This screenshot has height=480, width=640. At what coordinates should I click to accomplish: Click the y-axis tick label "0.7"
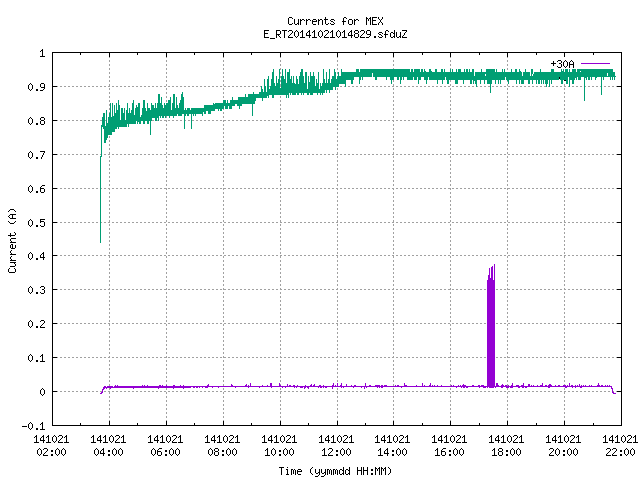(36, 155)
